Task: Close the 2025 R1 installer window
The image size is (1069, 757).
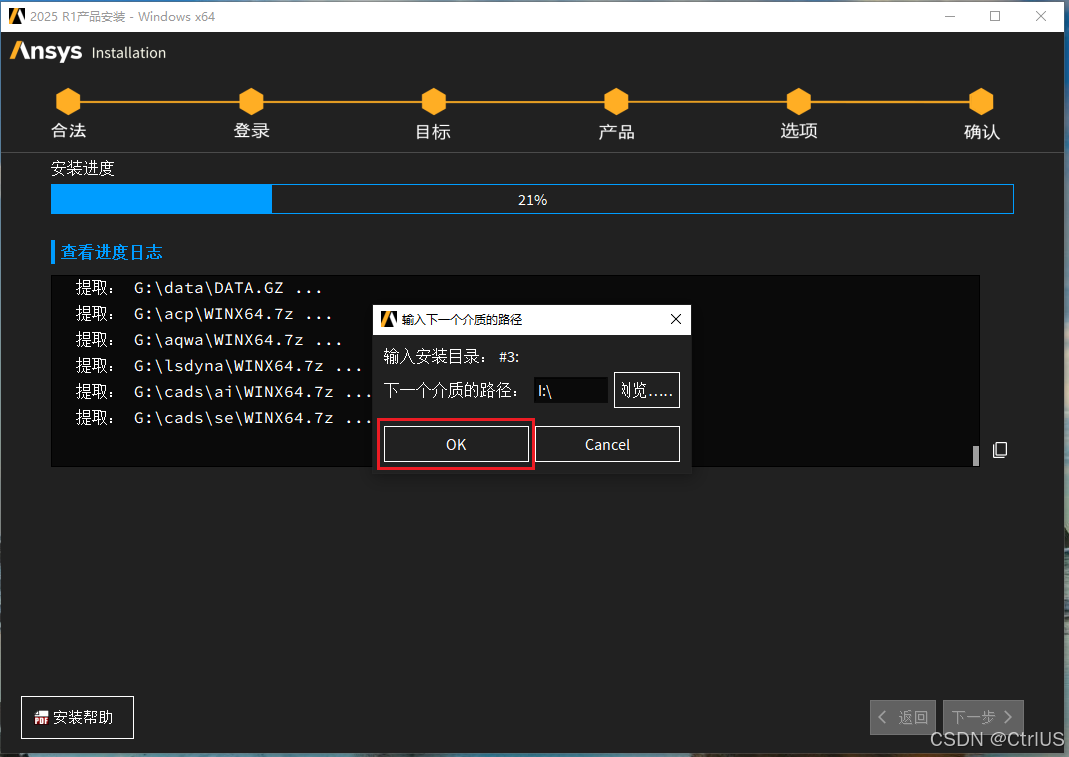Action: pos(1040,16)
